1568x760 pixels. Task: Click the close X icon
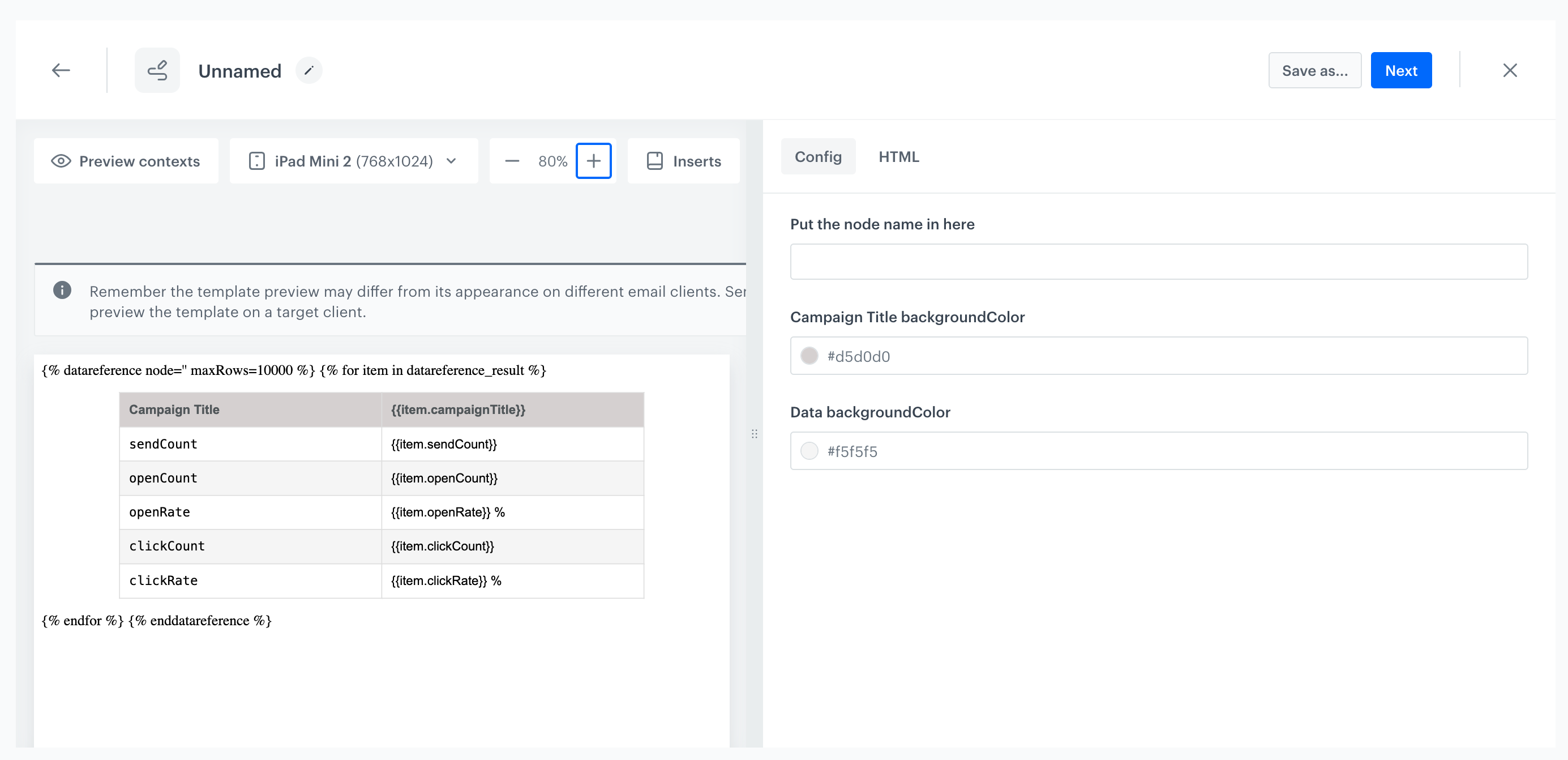click(x=1510, y=70)
